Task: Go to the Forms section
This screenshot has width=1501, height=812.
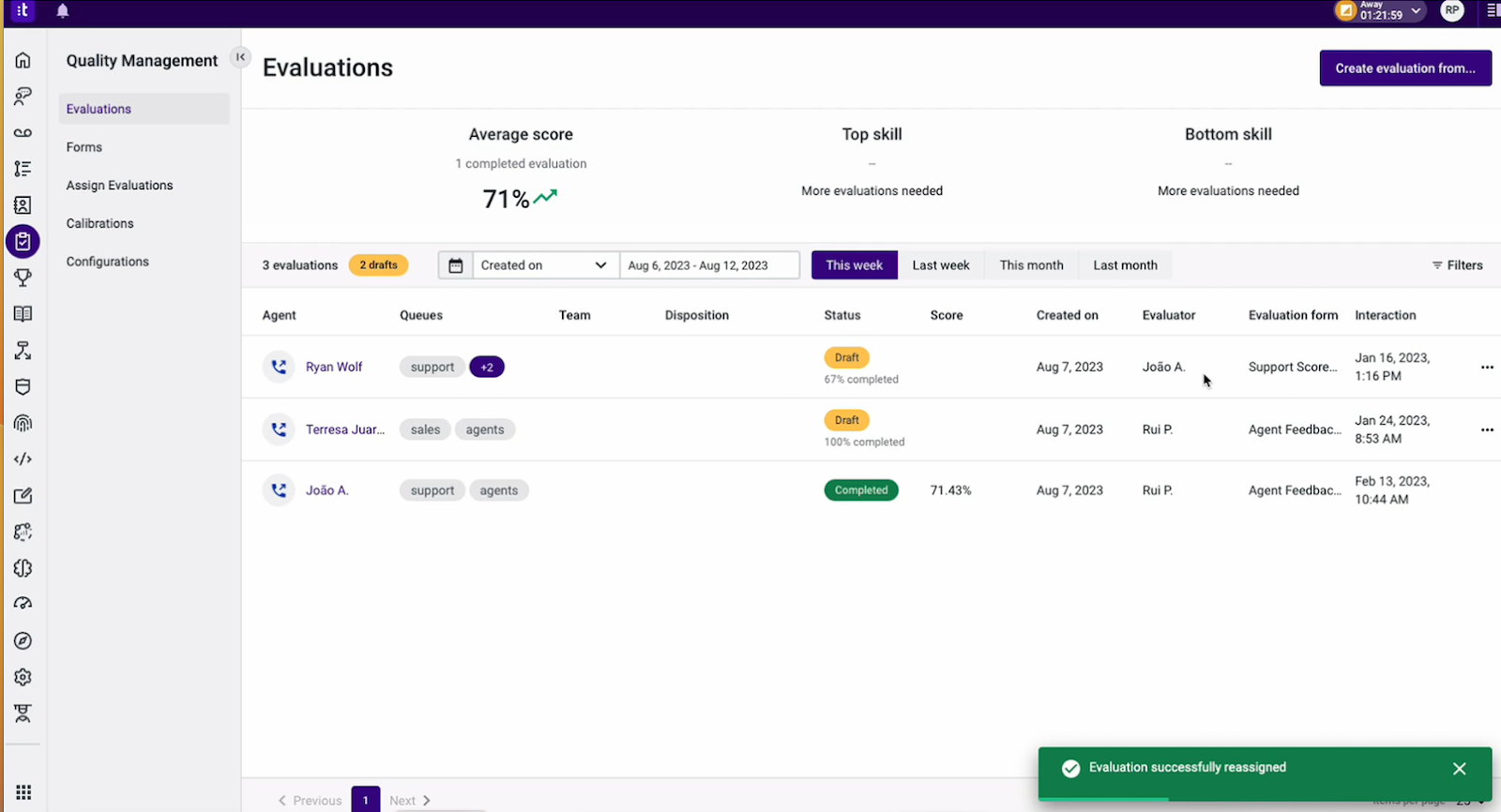Action: coord(83,147)
